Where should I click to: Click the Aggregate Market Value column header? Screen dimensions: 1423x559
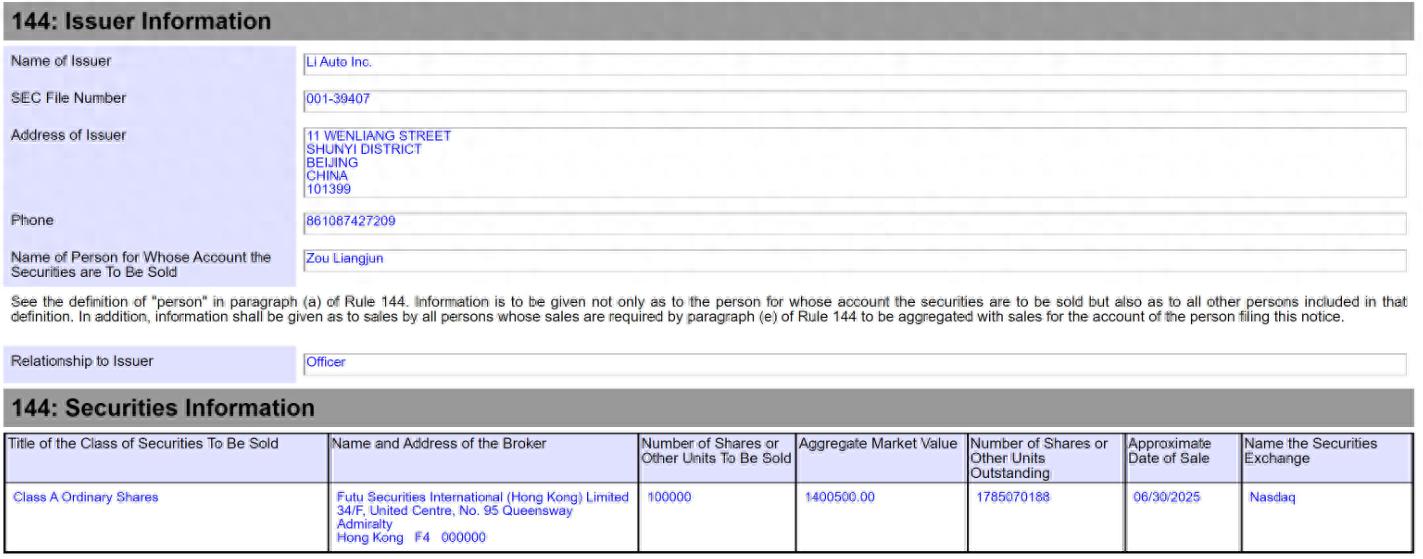coord(877,444)
